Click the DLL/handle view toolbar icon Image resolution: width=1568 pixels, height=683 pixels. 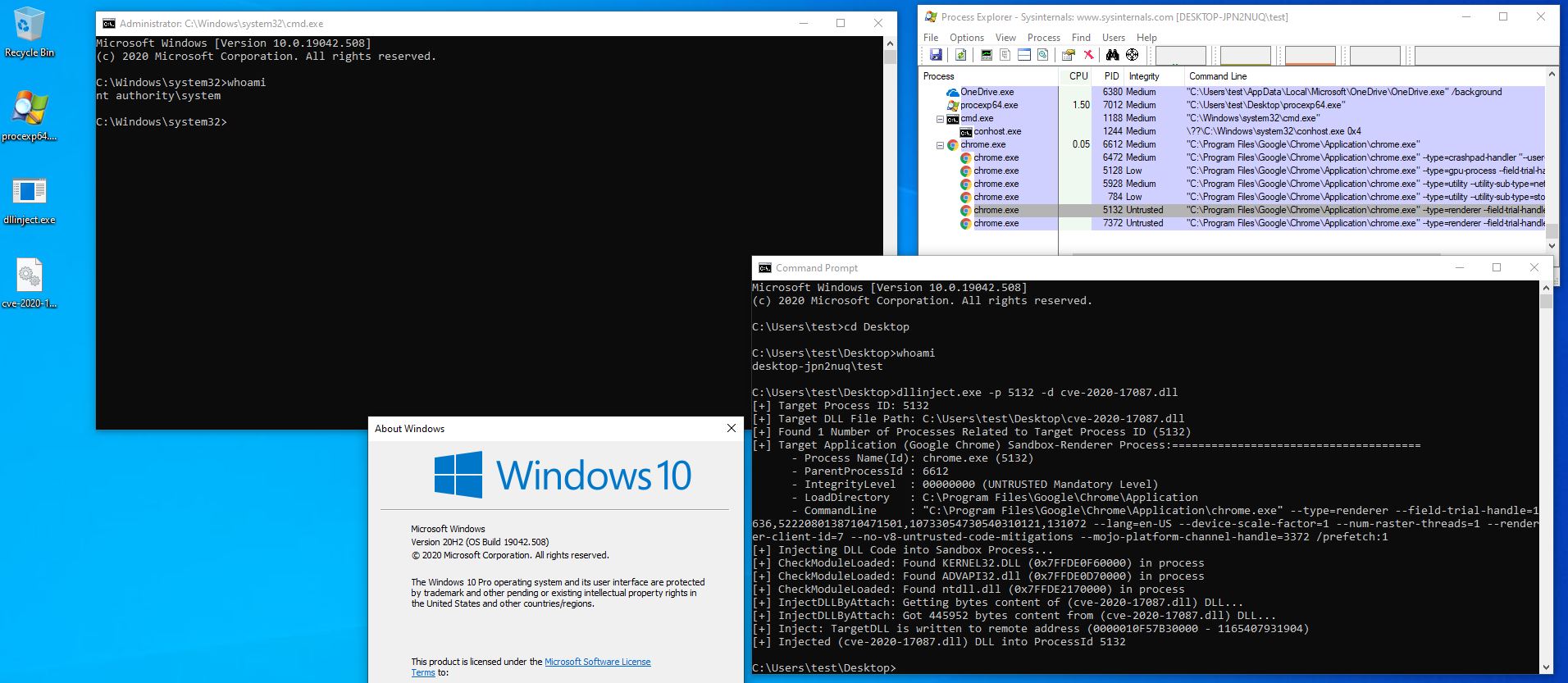(1043, 55)
